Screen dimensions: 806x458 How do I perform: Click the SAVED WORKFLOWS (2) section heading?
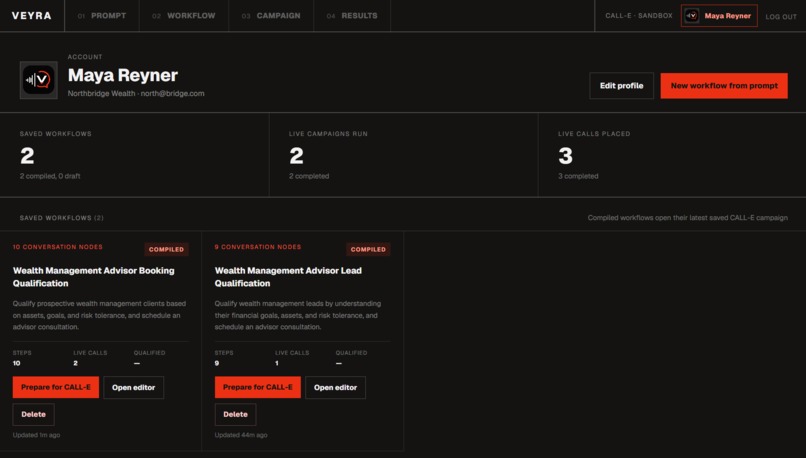[x=62, y=218]
